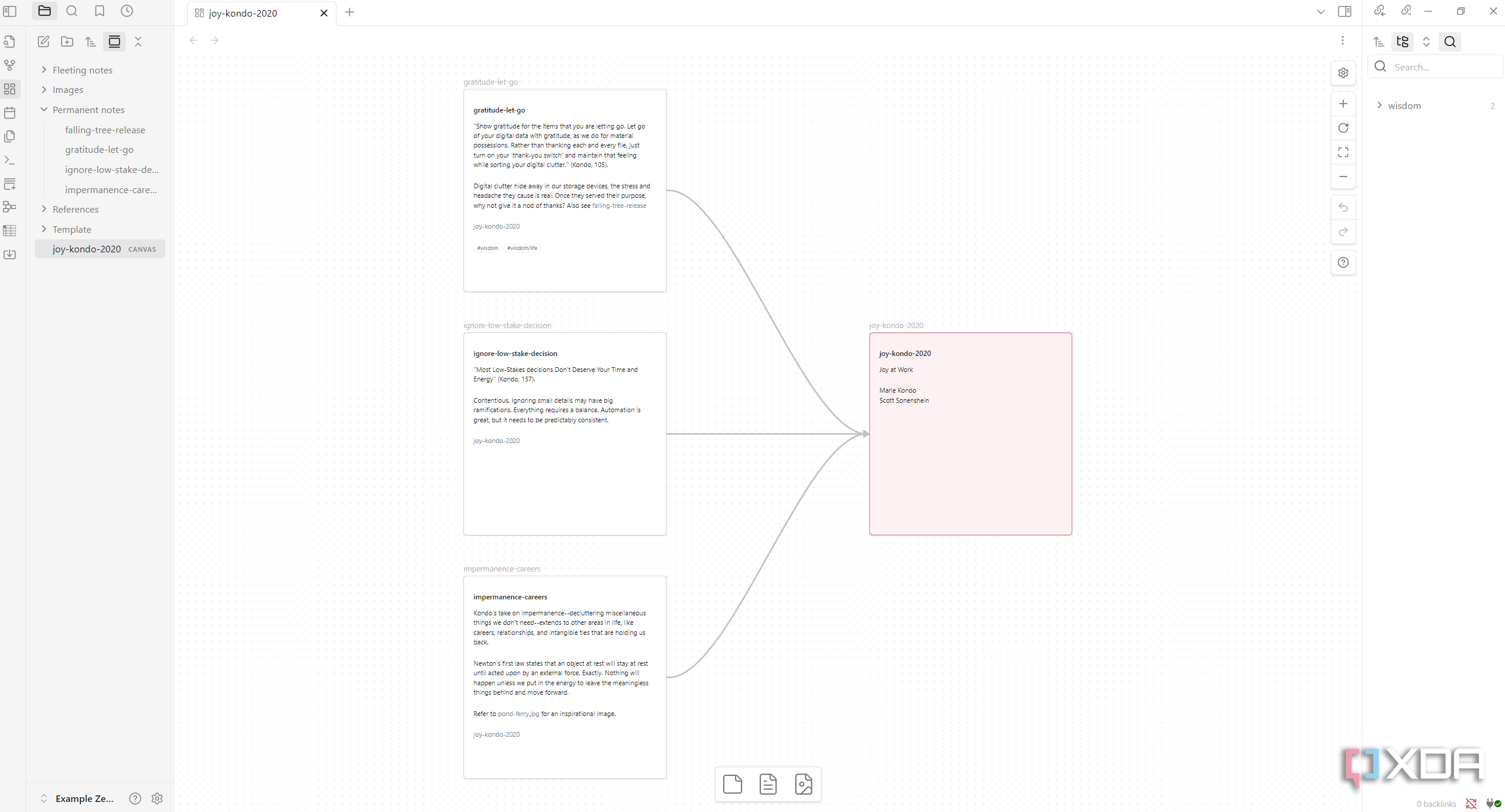The width and height of the screenshot is (1505, 812).
Task: Add note from vault to canvas
Action: (x=768, y=784)
